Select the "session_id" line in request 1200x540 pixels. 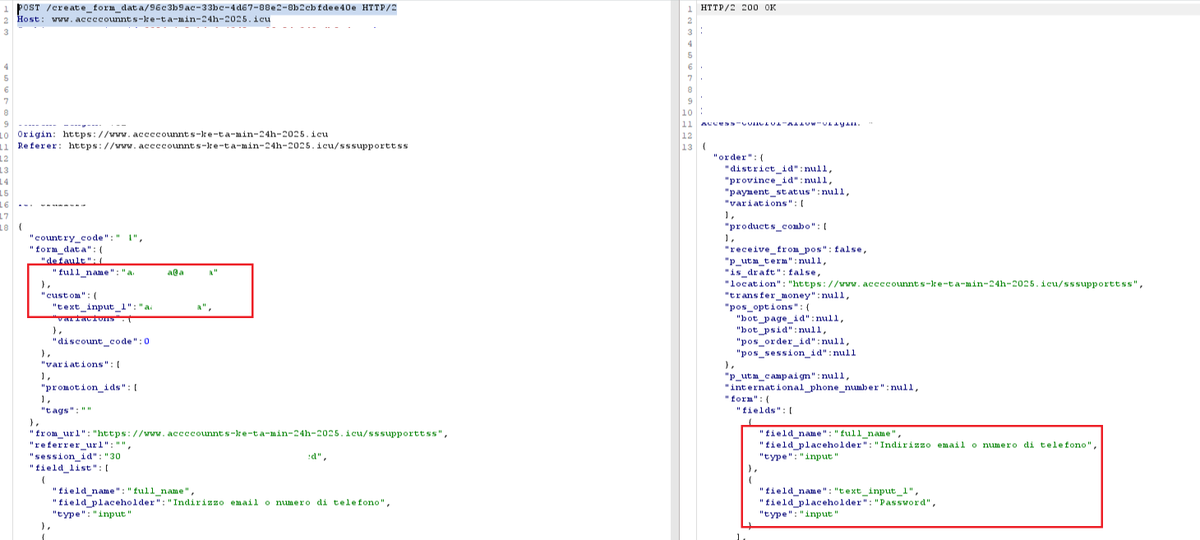(x=180, y=456)
